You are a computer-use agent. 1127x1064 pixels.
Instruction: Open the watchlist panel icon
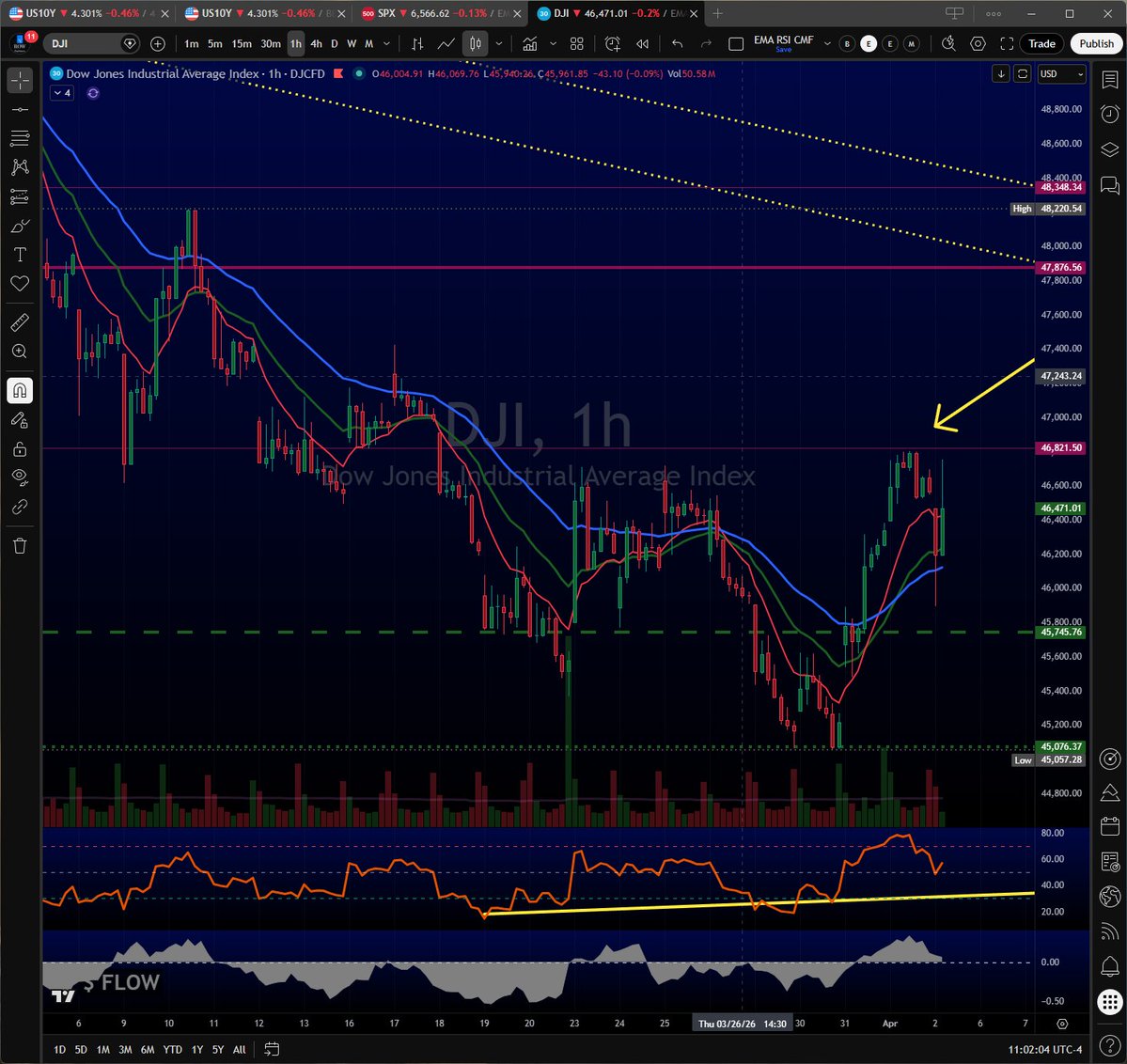point(1110,80)
